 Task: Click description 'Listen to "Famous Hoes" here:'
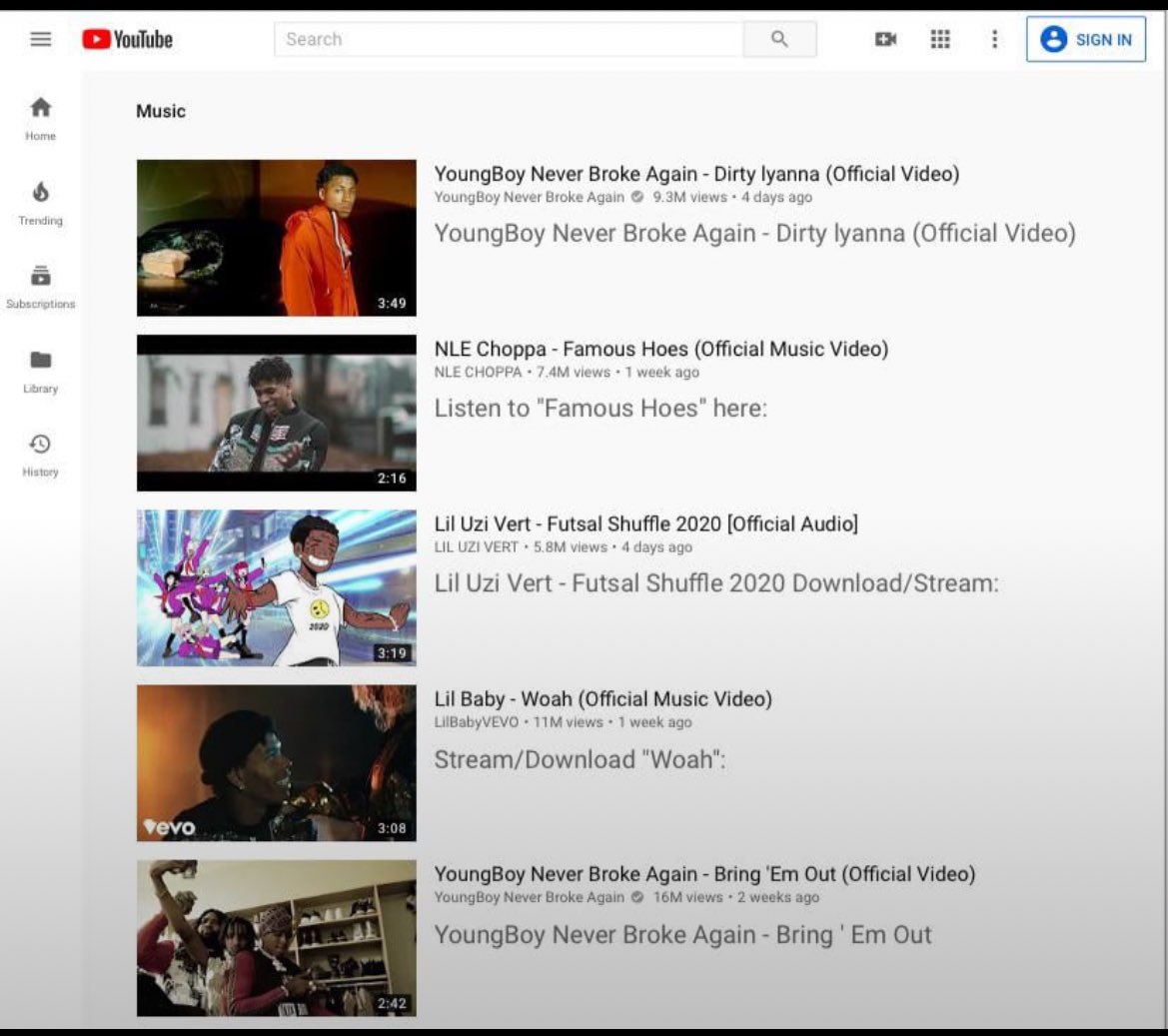tap(600, 409)
